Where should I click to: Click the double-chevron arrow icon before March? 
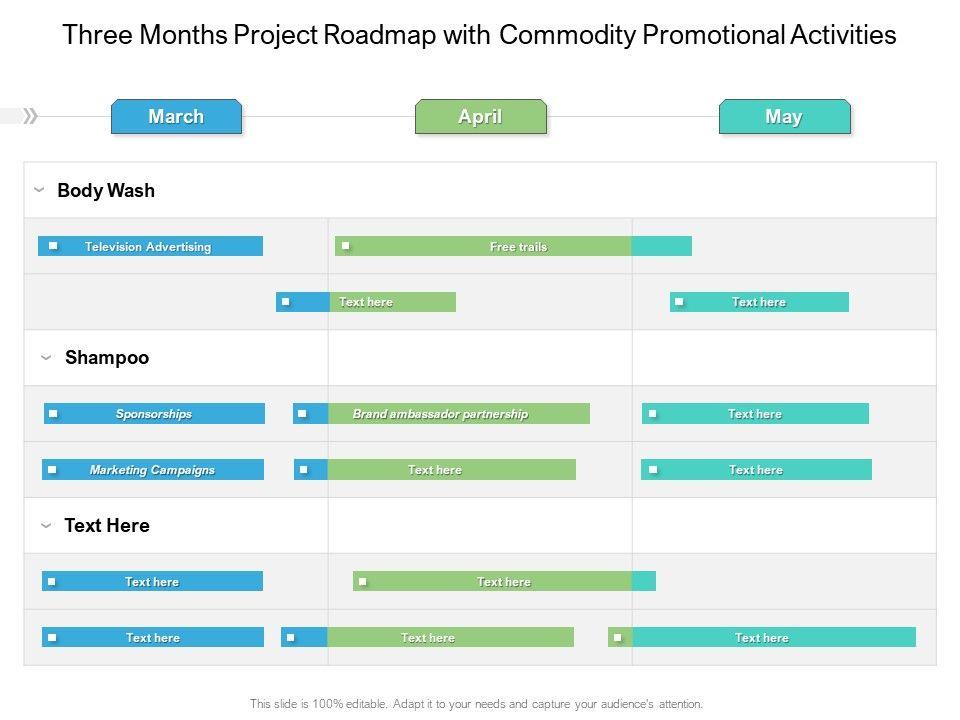[30, 116]
